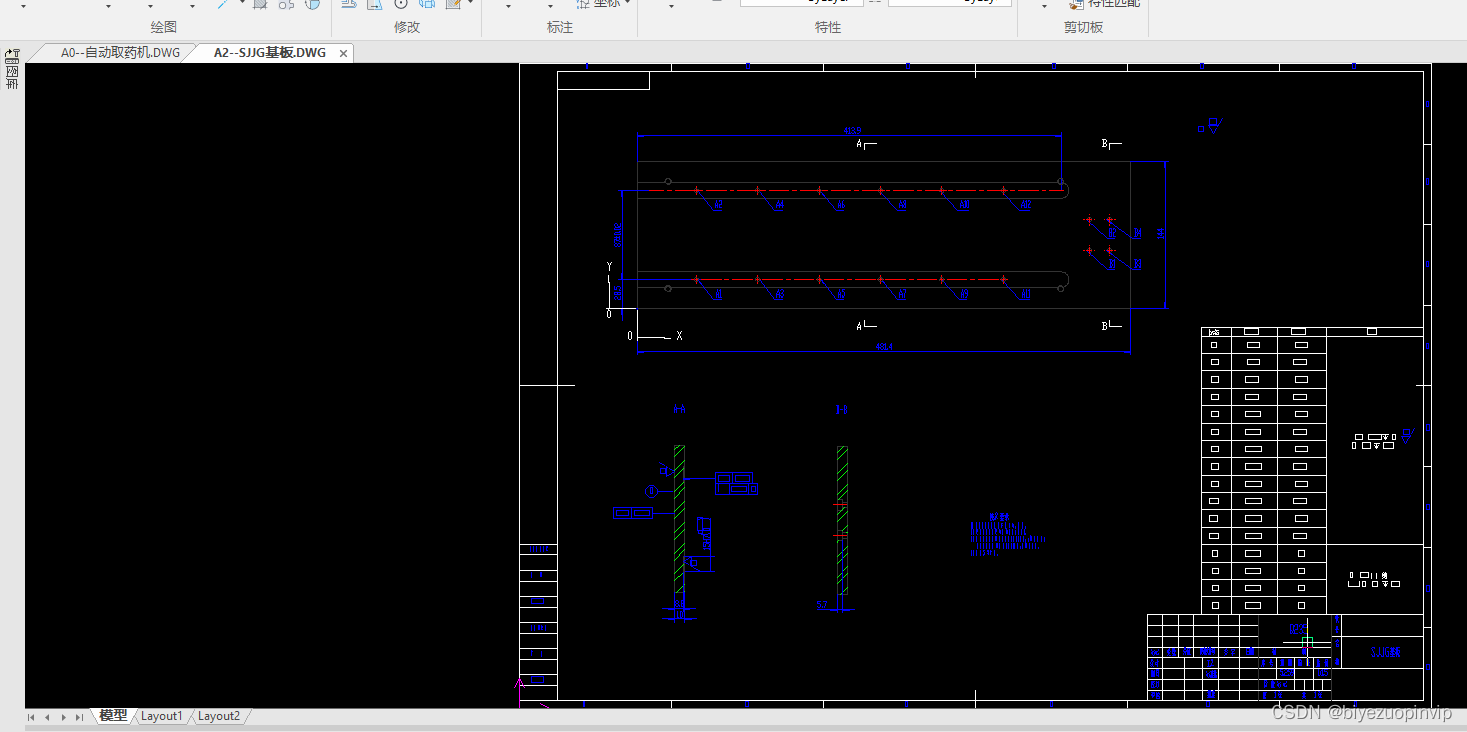Image resolution: width=1467 pixels, height=732 pixels.
Task: Click the 52 dimension under section B-B
Action: 822,605
